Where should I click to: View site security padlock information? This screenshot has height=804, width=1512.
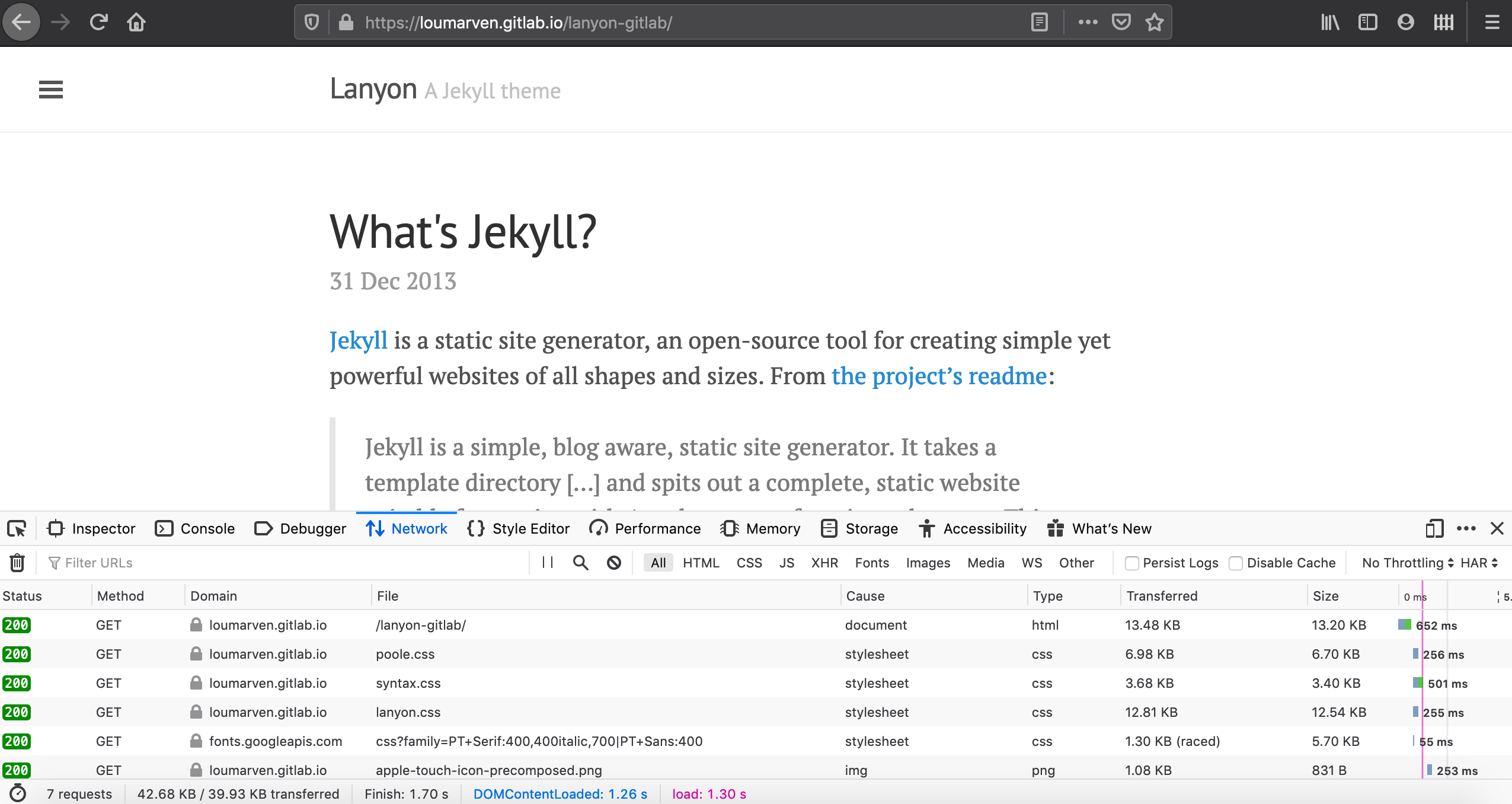(346, 23)
